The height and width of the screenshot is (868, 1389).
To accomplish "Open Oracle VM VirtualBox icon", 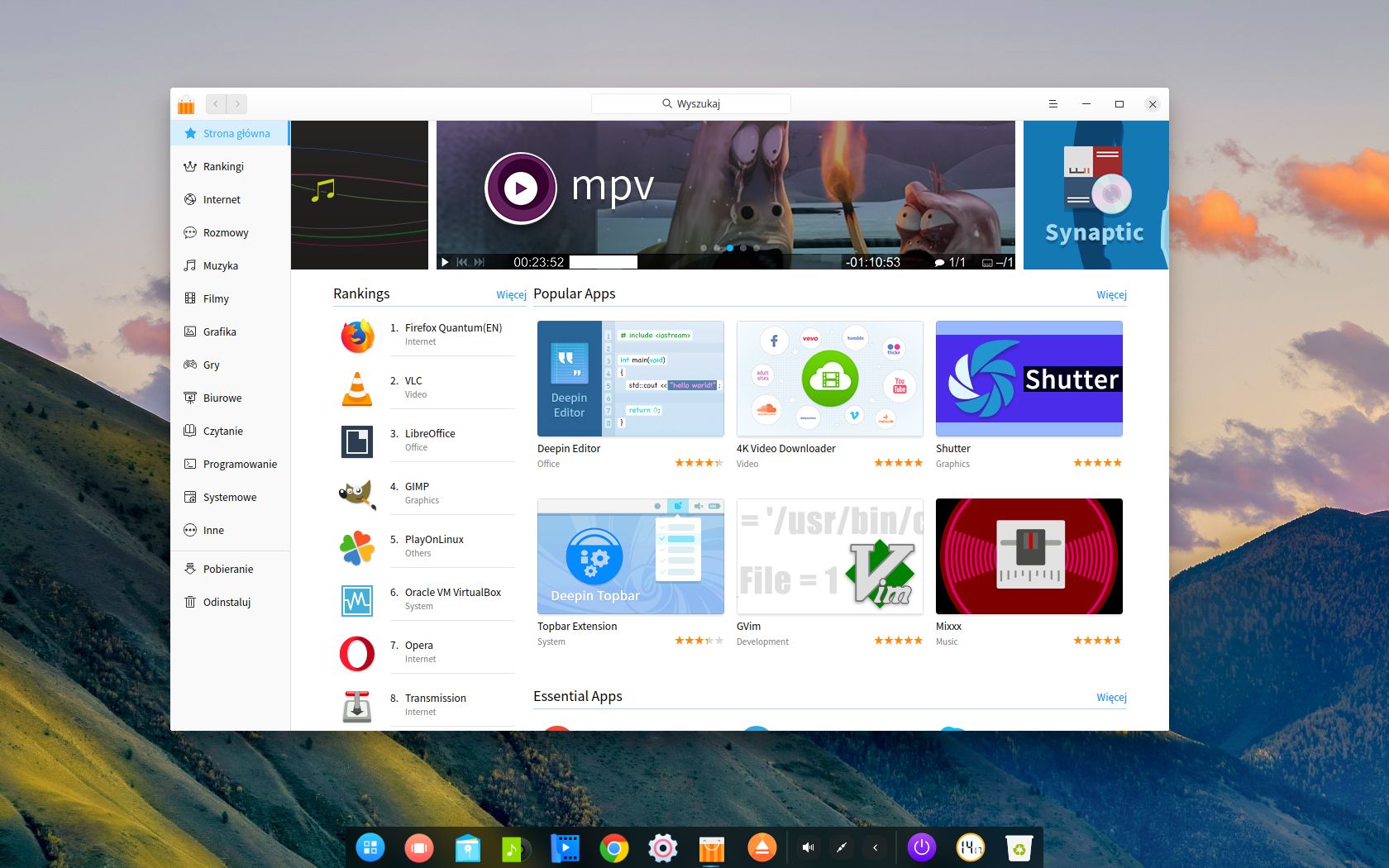I will pyautogui.click(x=357, y=600).
